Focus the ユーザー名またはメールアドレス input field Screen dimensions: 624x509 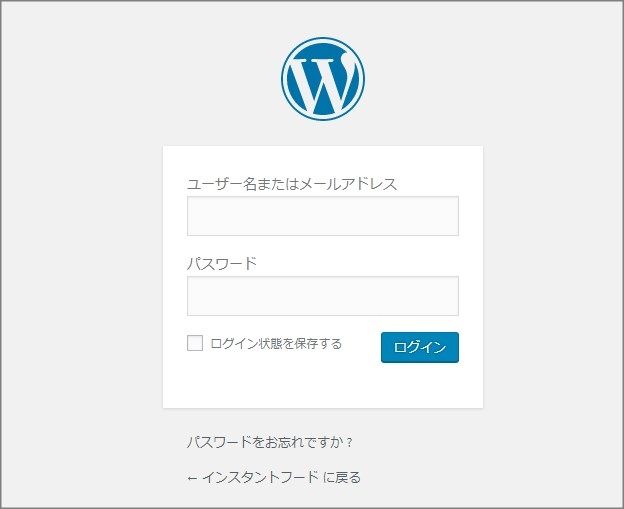(323, 216)
